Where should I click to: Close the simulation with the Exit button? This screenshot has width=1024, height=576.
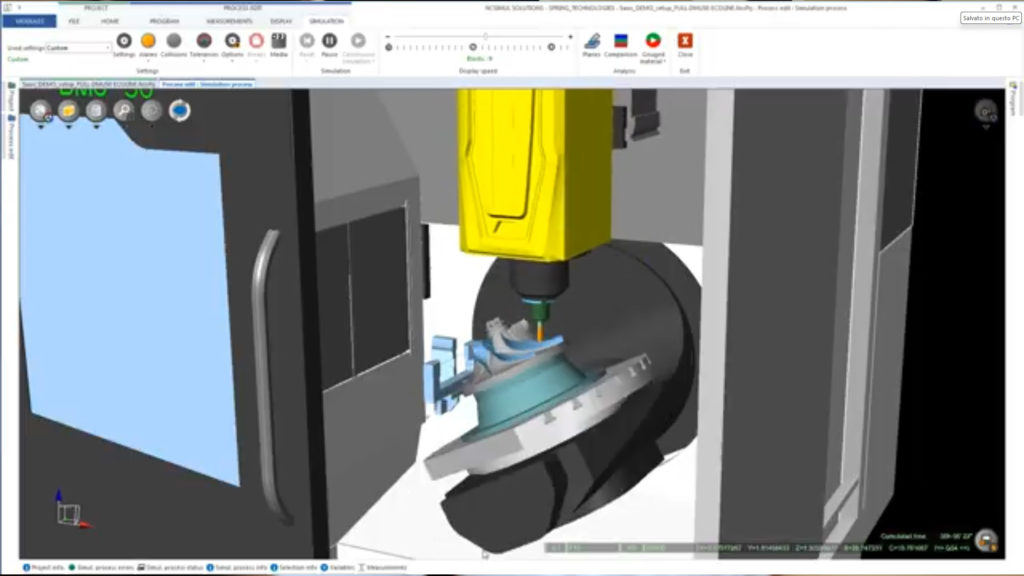[x=685, y=42]
